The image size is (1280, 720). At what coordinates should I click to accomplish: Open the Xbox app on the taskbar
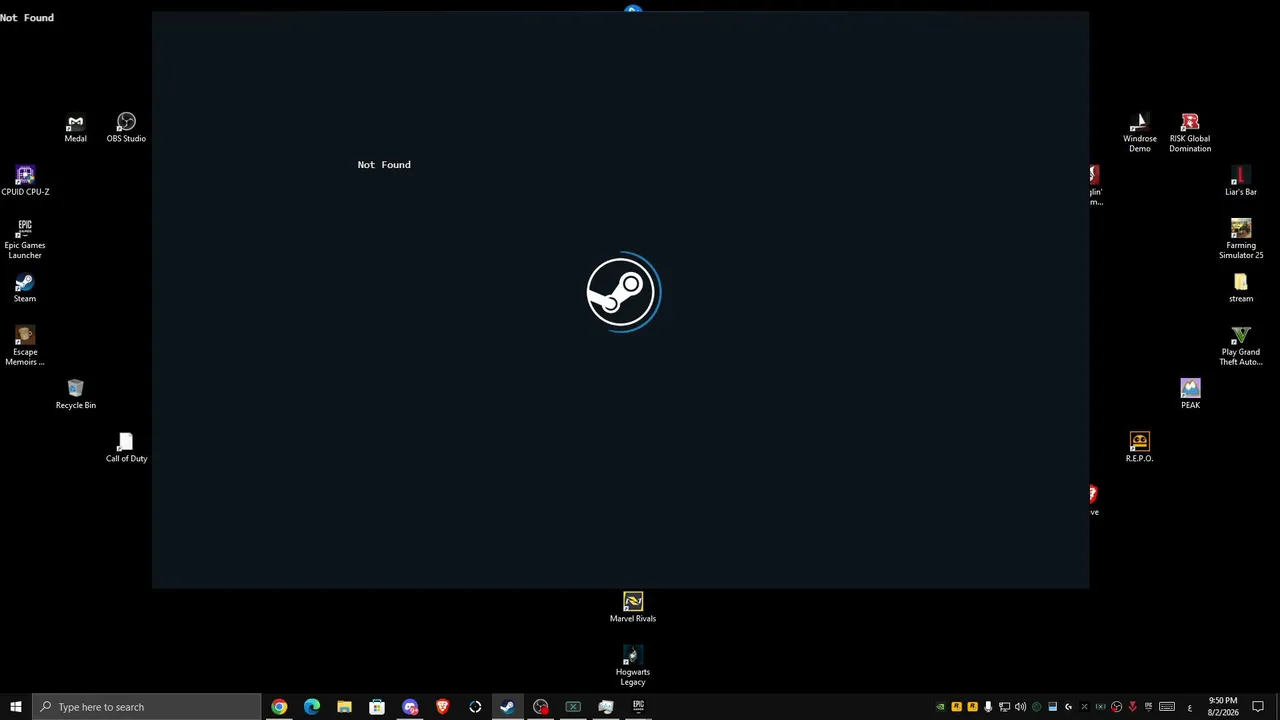(573, 707)
